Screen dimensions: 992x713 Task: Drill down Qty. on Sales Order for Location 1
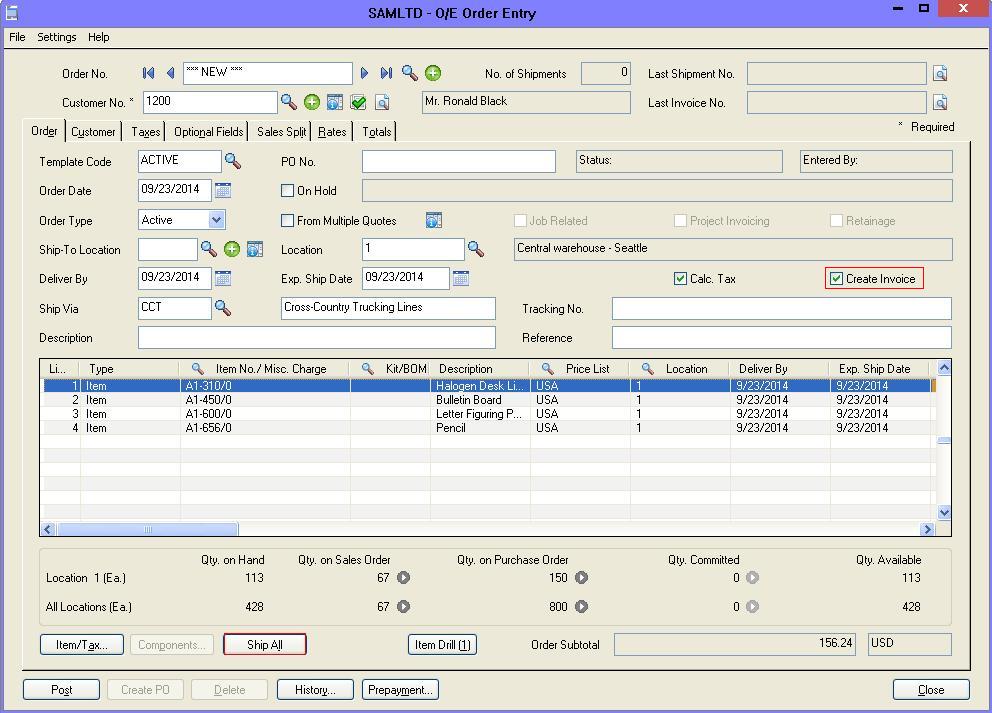(404, 578)
